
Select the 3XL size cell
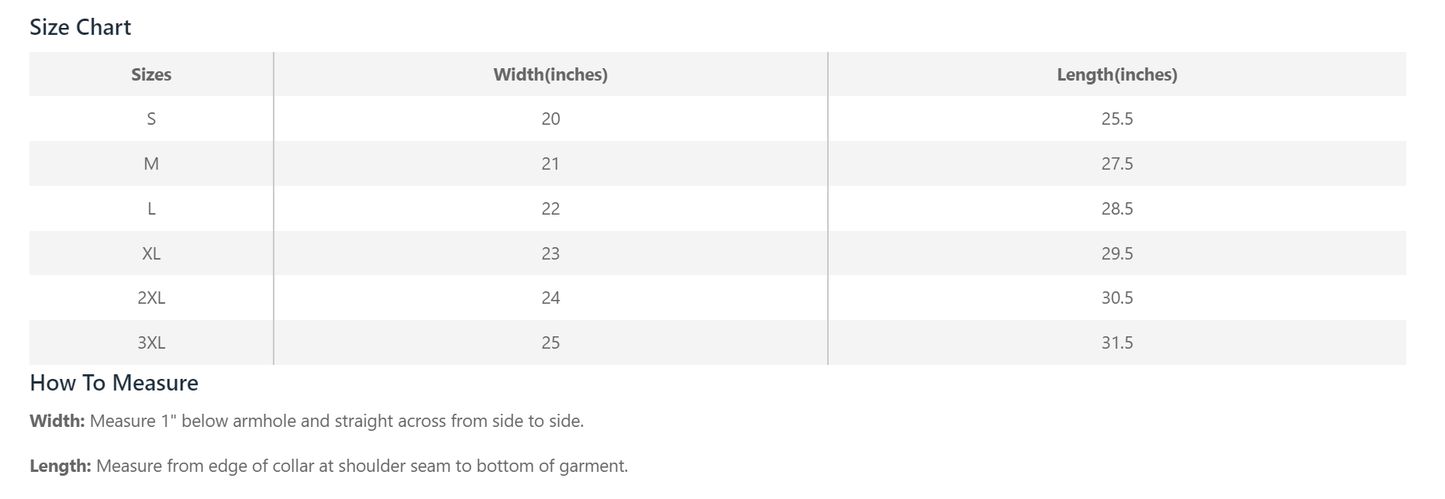pyautogui.click(x=151, y=343)
